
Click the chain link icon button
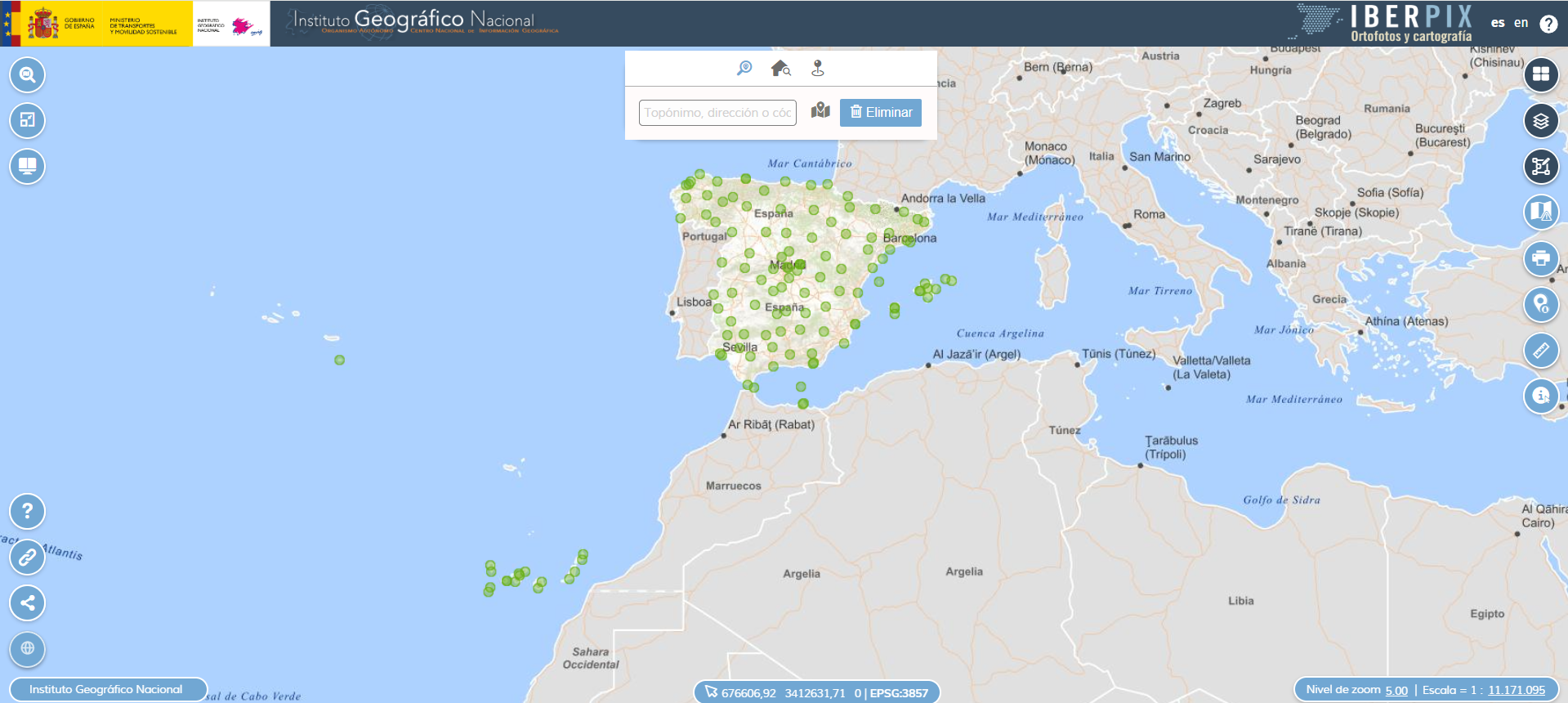click(27, 557)
